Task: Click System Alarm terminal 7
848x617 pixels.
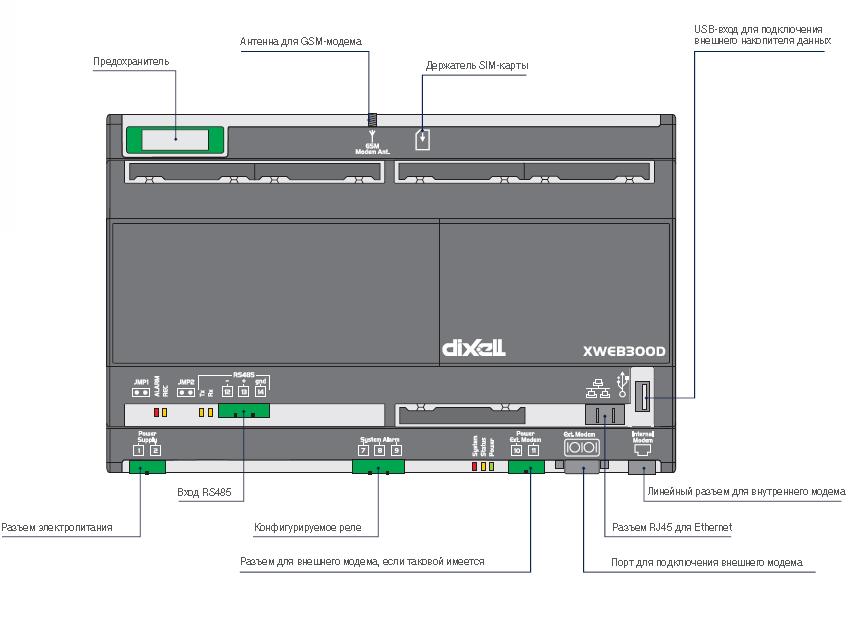Action: [x=363, y=450]
